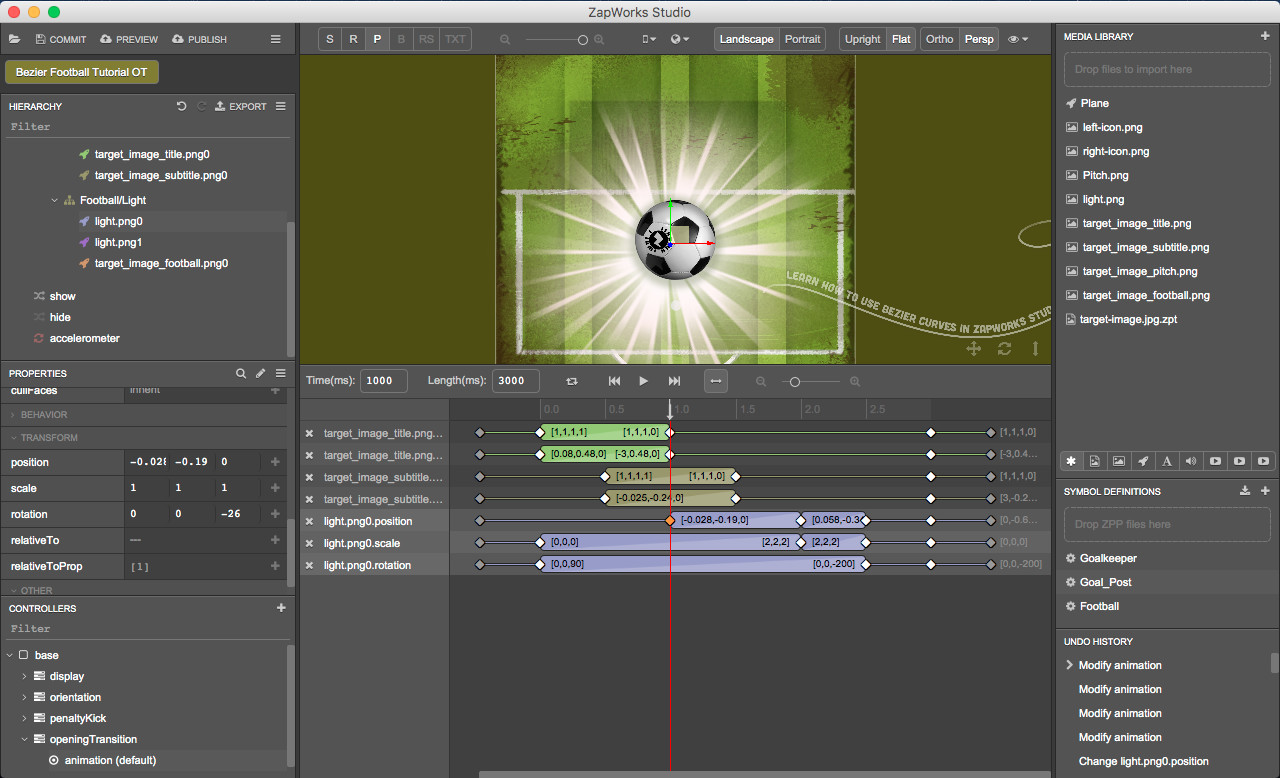1280x778 pixels.
Task: Select the Scale tool in the viewport toolbar
Action: (330, 38)
